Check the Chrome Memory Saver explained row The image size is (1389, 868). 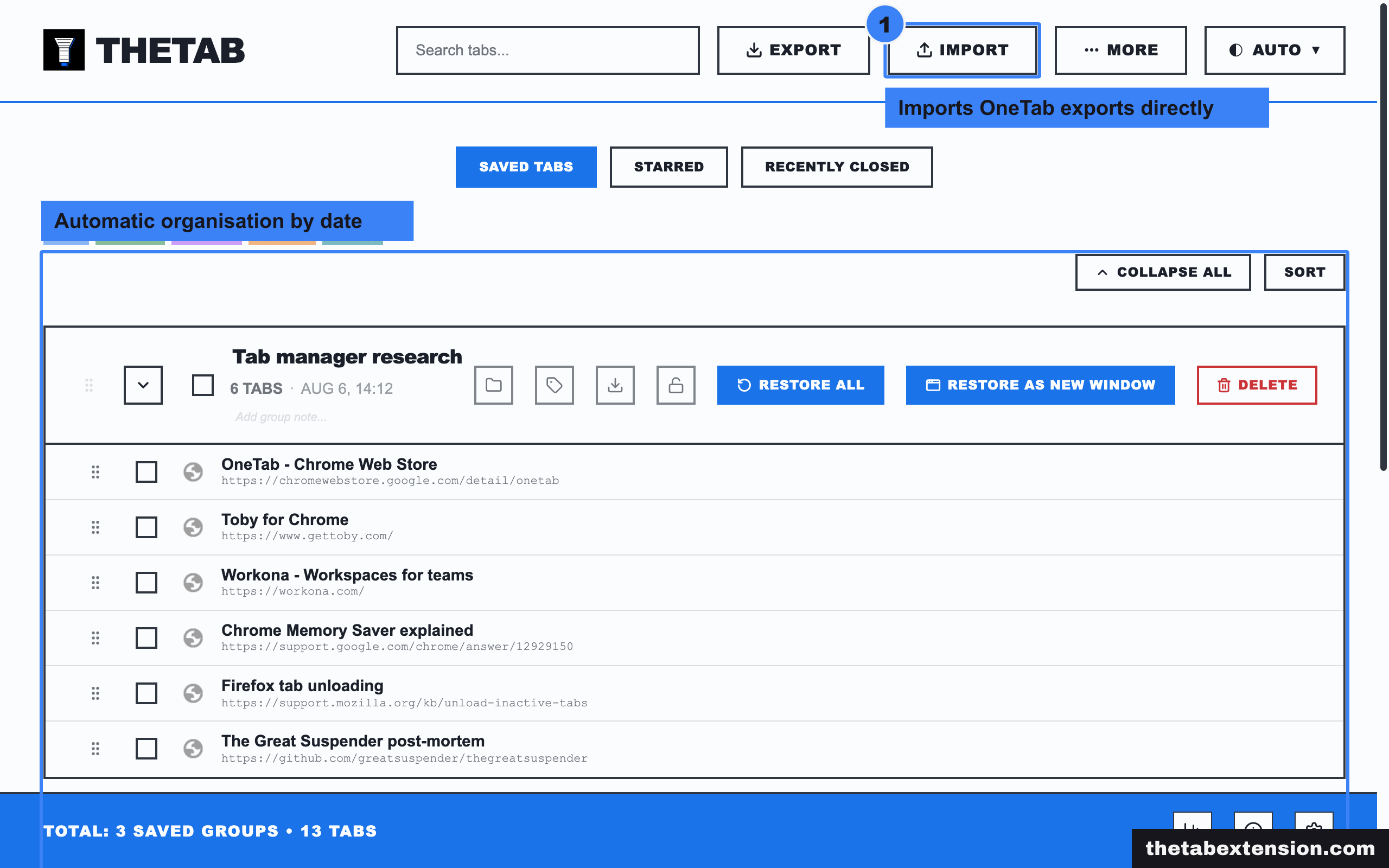tap(146, 638)
